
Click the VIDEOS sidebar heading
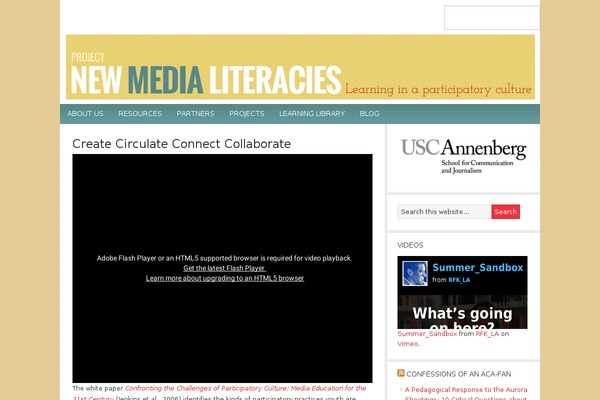click(x=410, y=245)
